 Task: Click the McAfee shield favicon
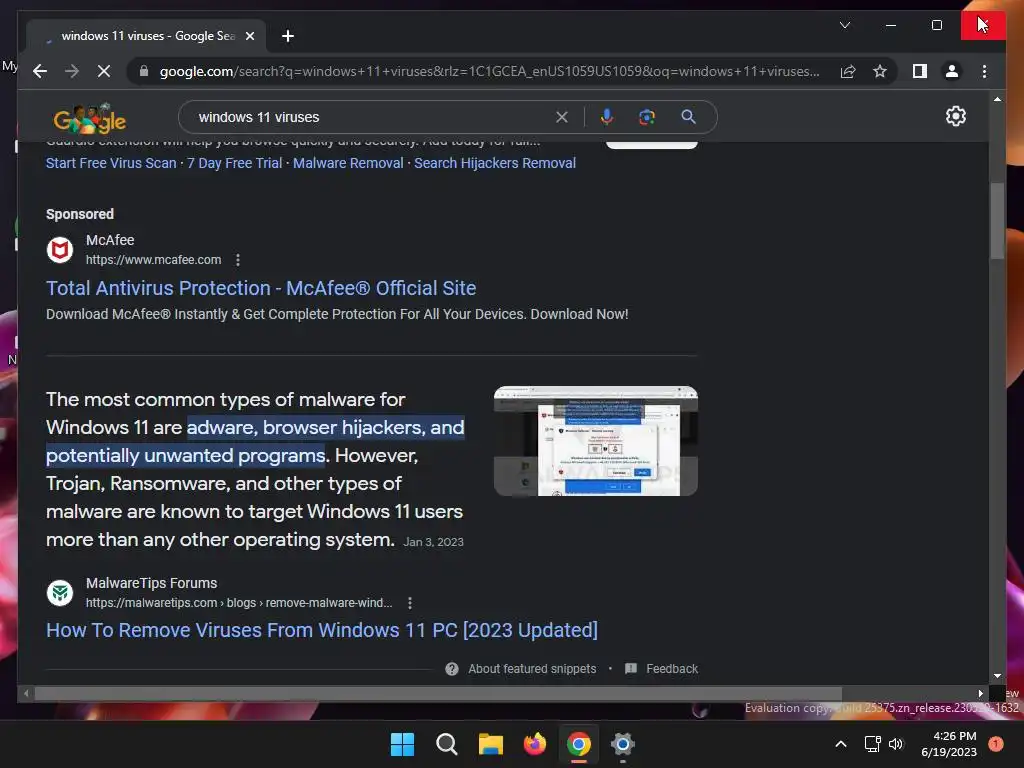pyautogui.click(x=59, y=249)
